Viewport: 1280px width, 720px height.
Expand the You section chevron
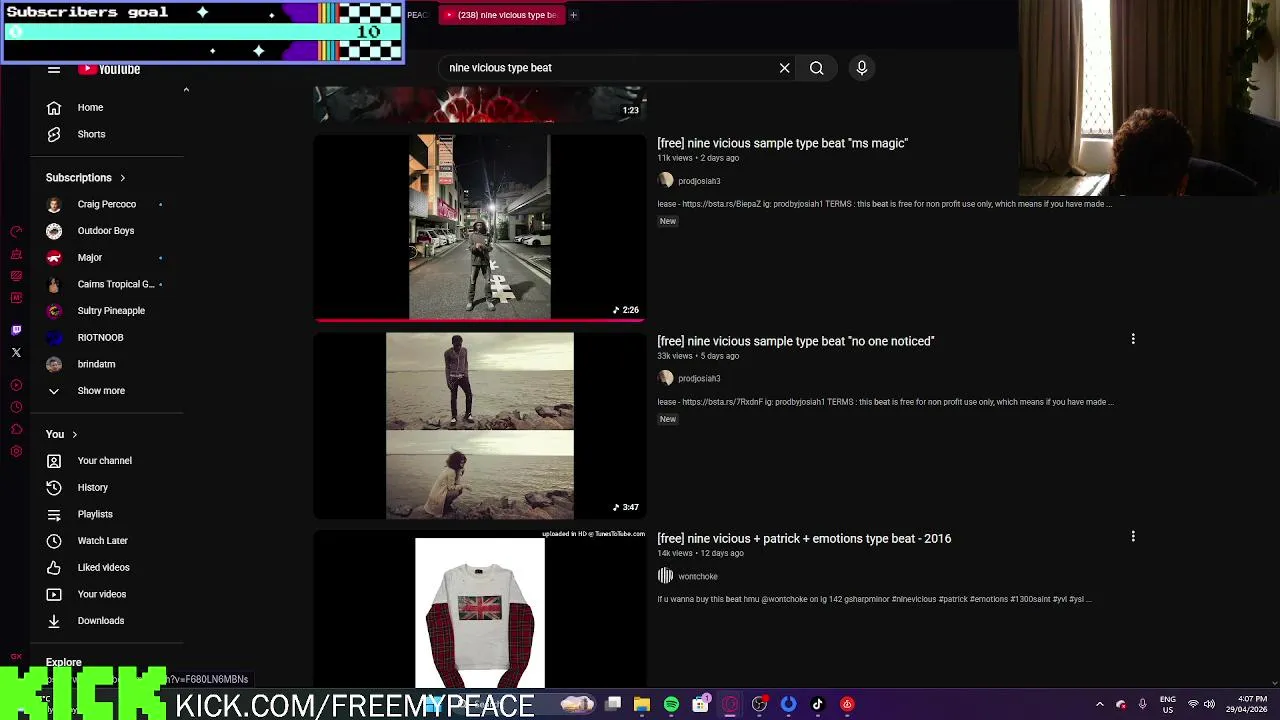pyautogui.click(x=74, y=435)
